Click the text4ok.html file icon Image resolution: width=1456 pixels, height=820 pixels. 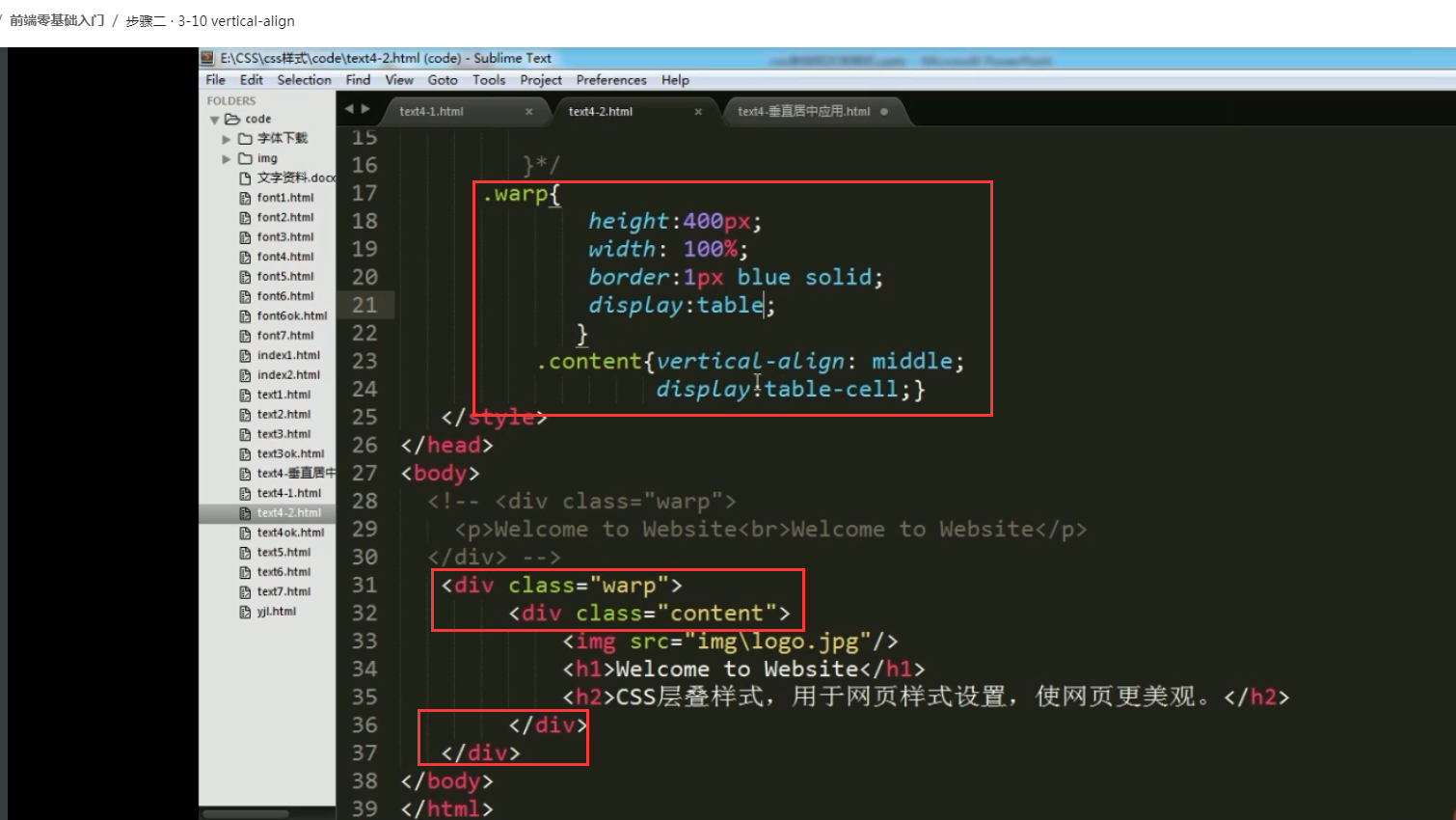pyautogui.click(x=245, y=533)
